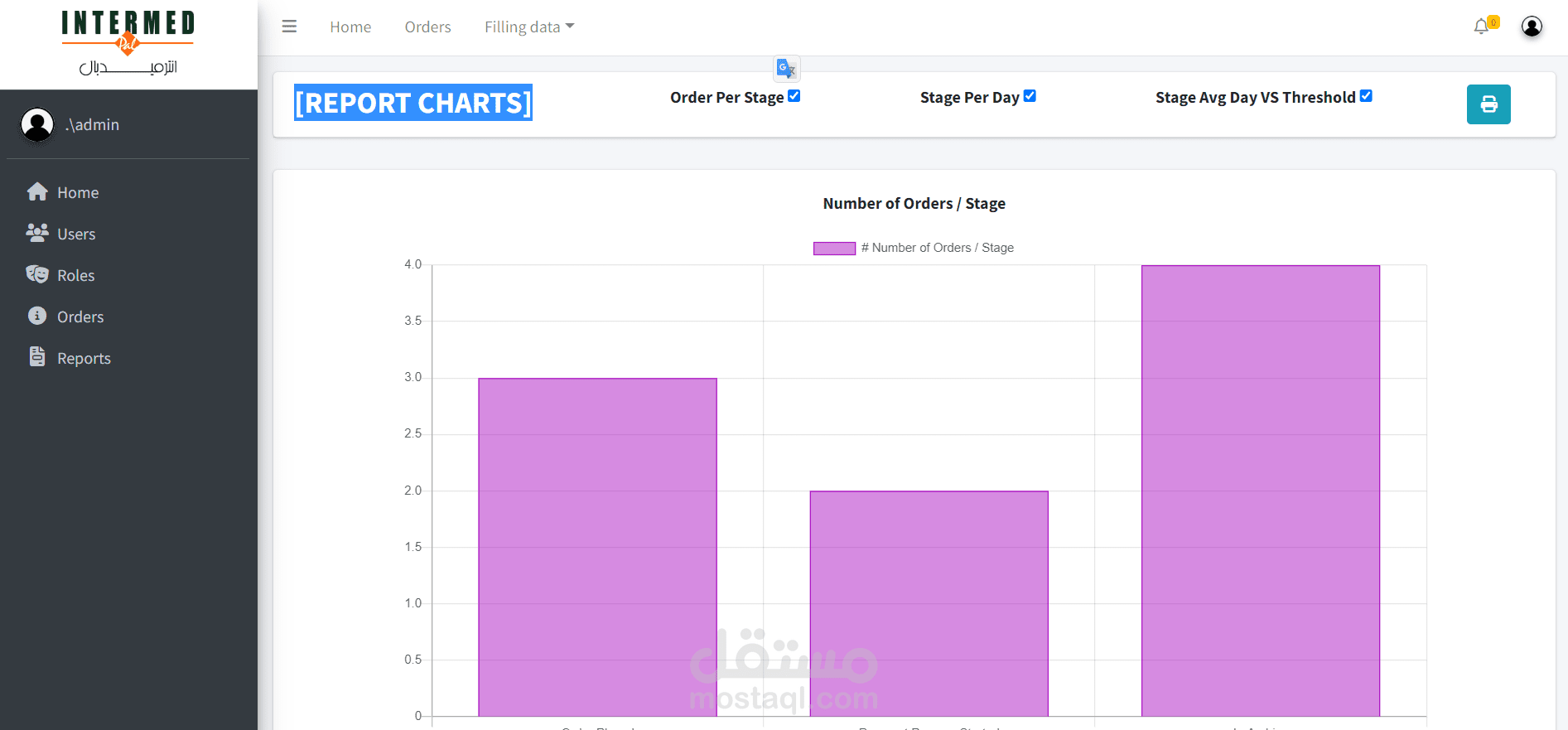Click the print report button
The height and width of the screenshot is (730, 1568).
coord(1488,104)
